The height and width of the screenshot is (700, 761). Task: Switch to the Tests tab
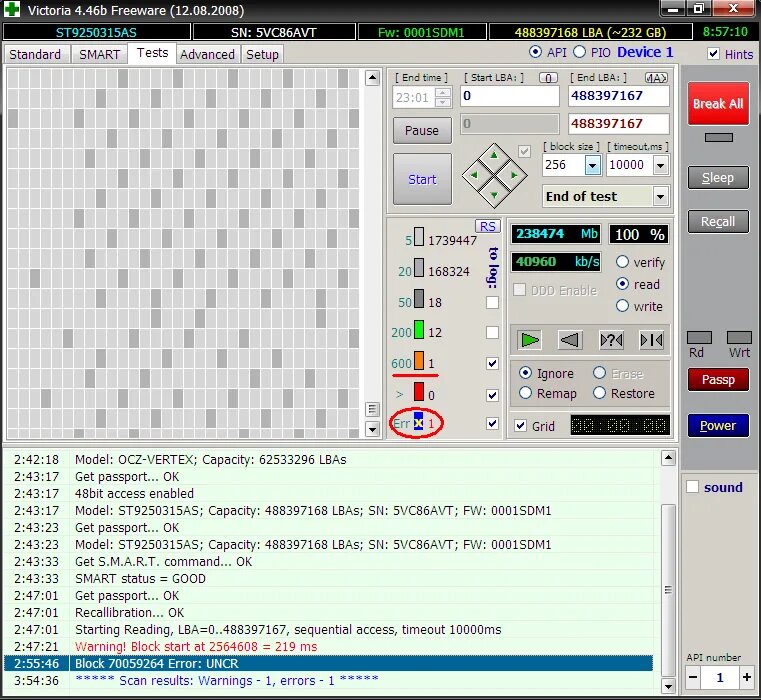(152, 52)
